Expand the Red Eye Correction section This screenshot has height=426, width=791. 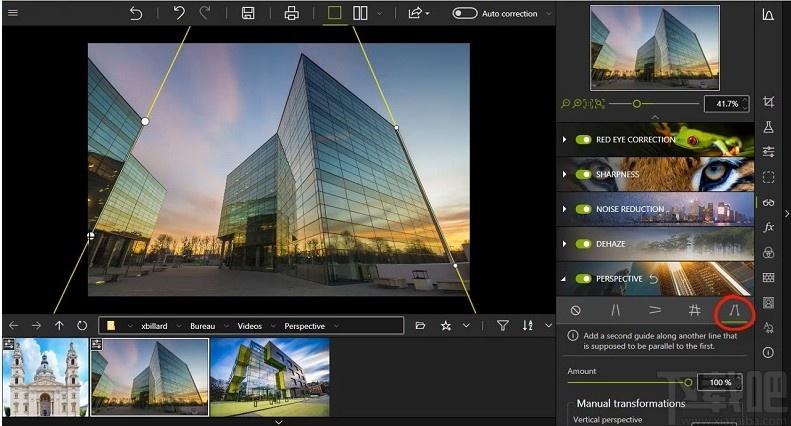point(564,139)
